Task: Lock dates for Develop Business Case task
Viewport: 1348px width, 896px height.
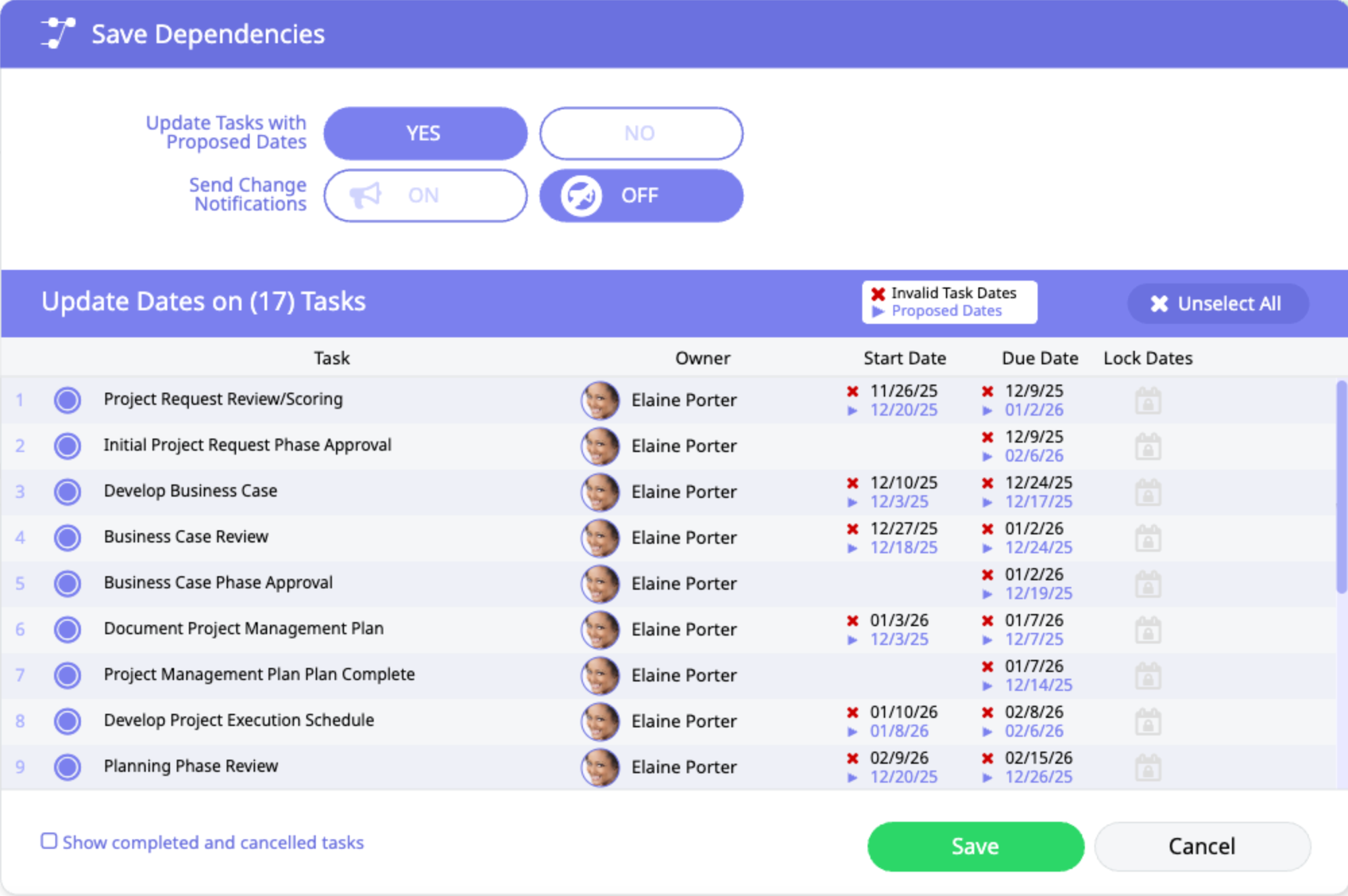Action: coord(1148,493)
